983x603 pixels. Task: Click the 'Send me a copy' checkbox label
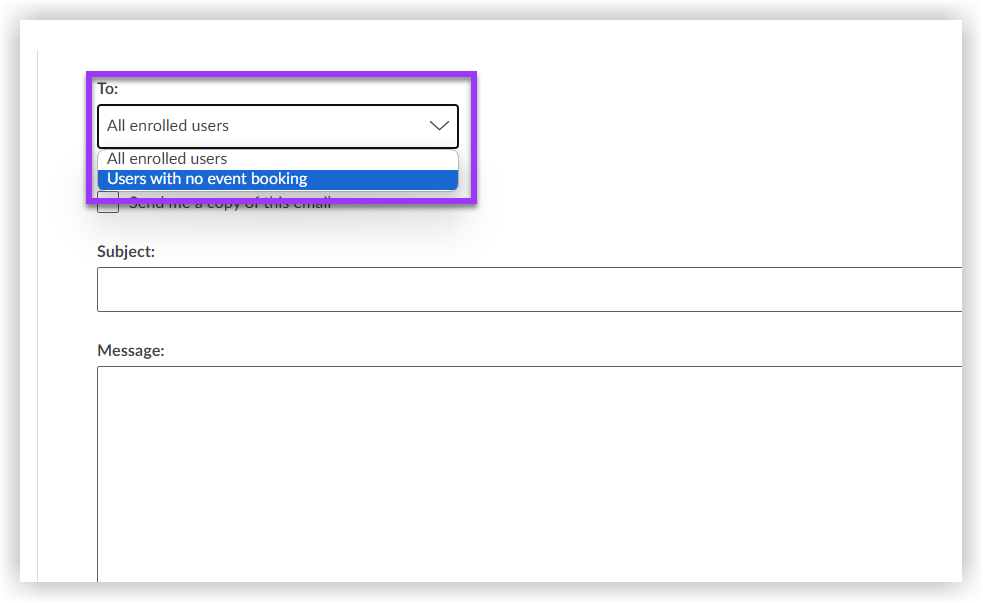pos(230,205)
